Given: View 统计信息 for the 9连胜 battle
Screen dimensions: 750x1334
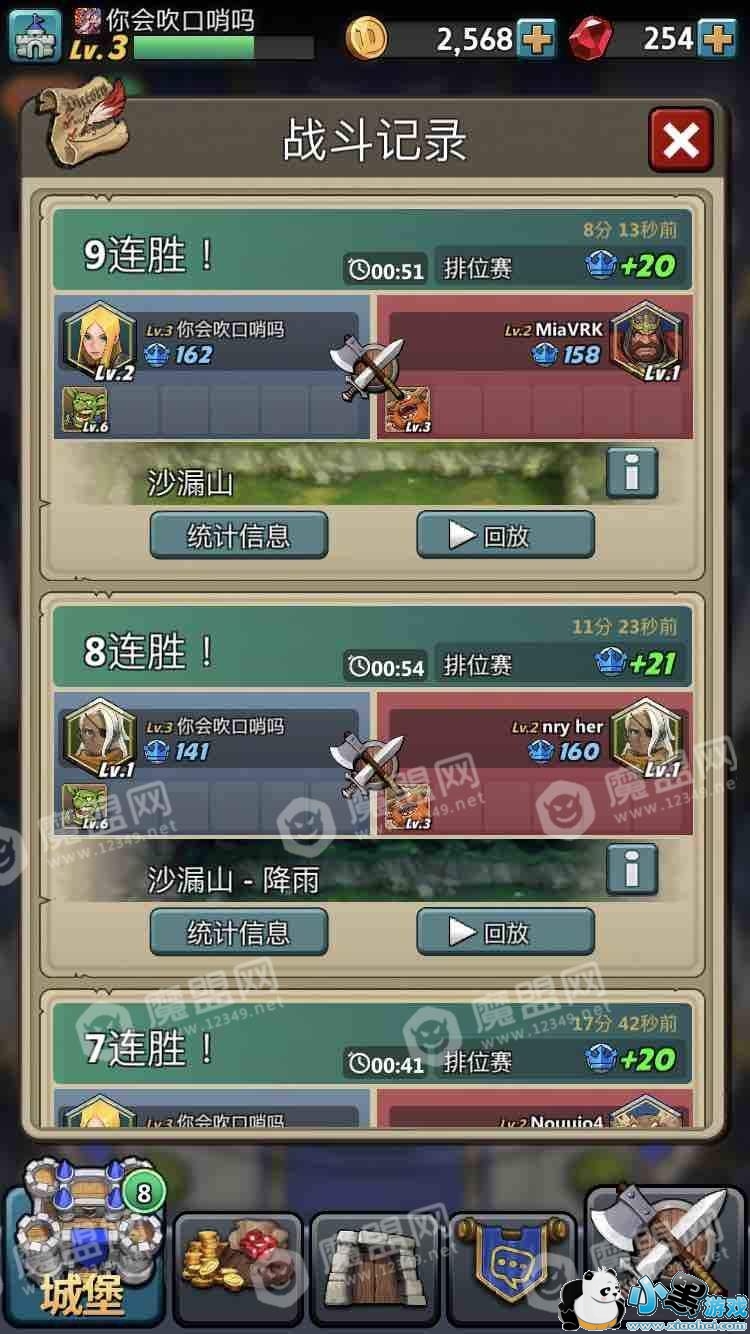Looking at the screenshot, I should pyautogui.click(x=239, y=535).
